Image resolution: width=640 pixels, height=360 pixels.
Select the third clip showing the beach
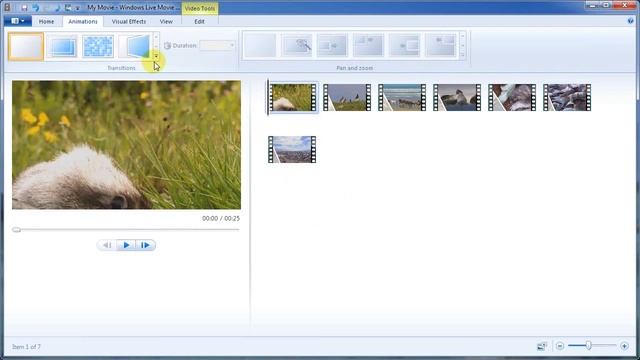pos(402,98)
